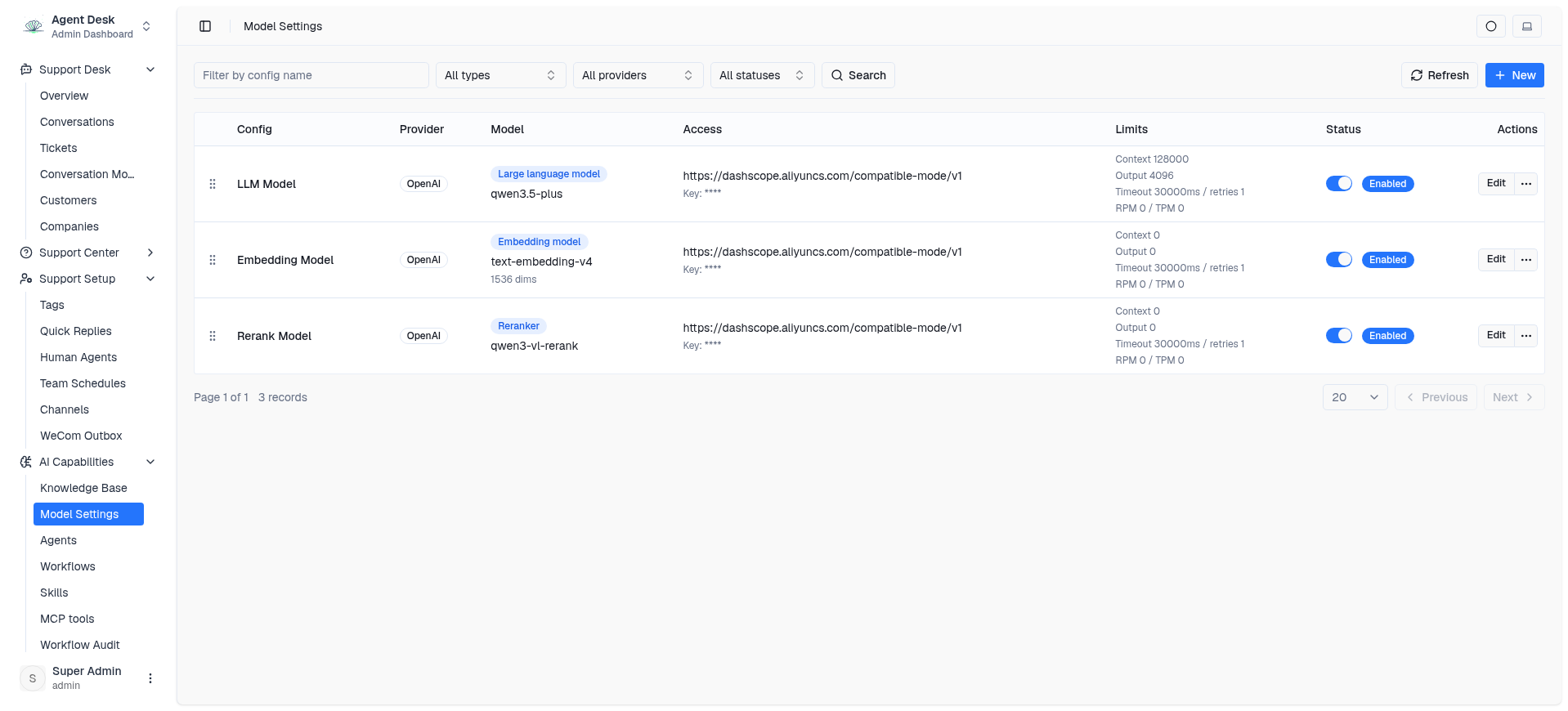Screen dimensions: 1568x711
Task: Open Conversations in the sidebar
Action: (x=88, y=122)
